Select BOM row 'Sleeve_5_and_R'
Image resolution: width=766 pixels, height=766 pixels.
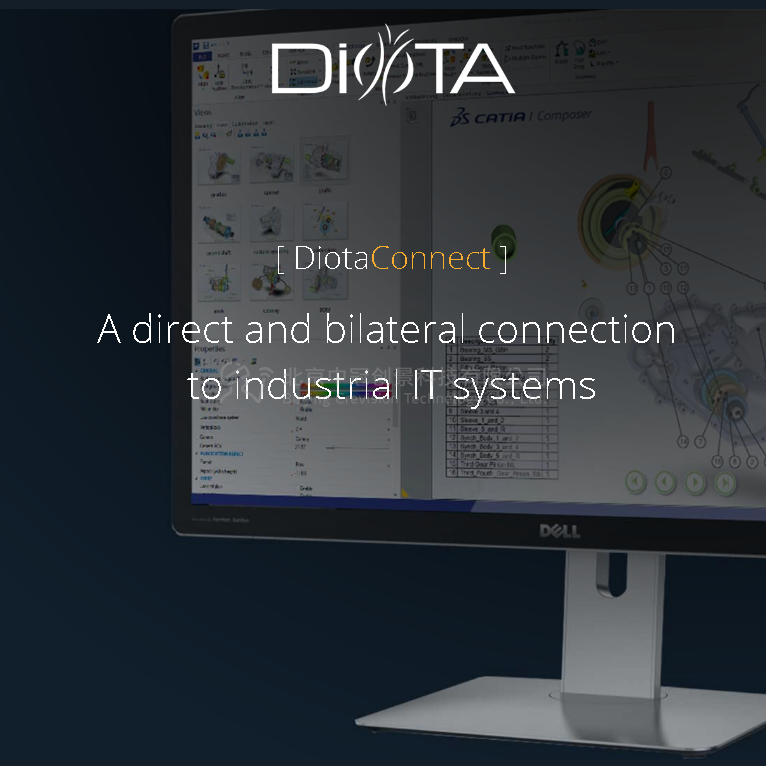[x=502, y=429]
